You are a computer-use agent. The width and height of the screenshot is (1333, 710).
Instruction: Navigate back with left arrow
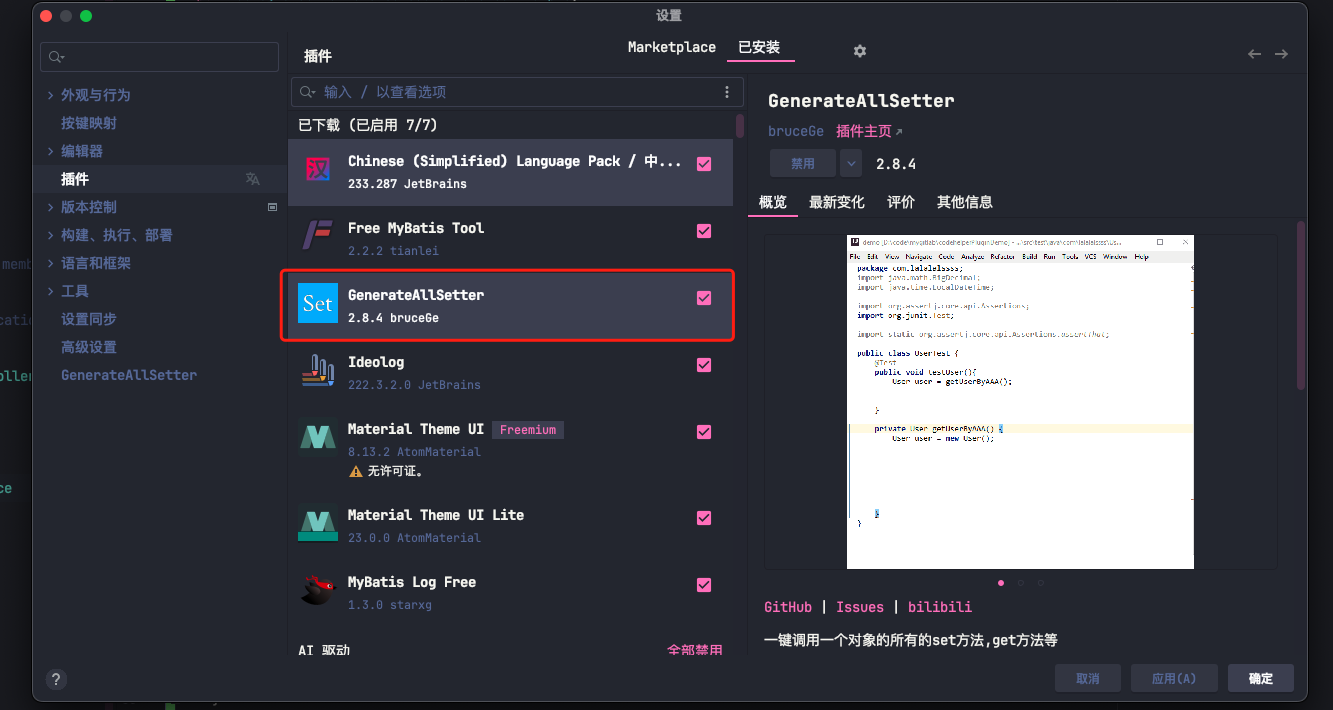pos(1254,54)
